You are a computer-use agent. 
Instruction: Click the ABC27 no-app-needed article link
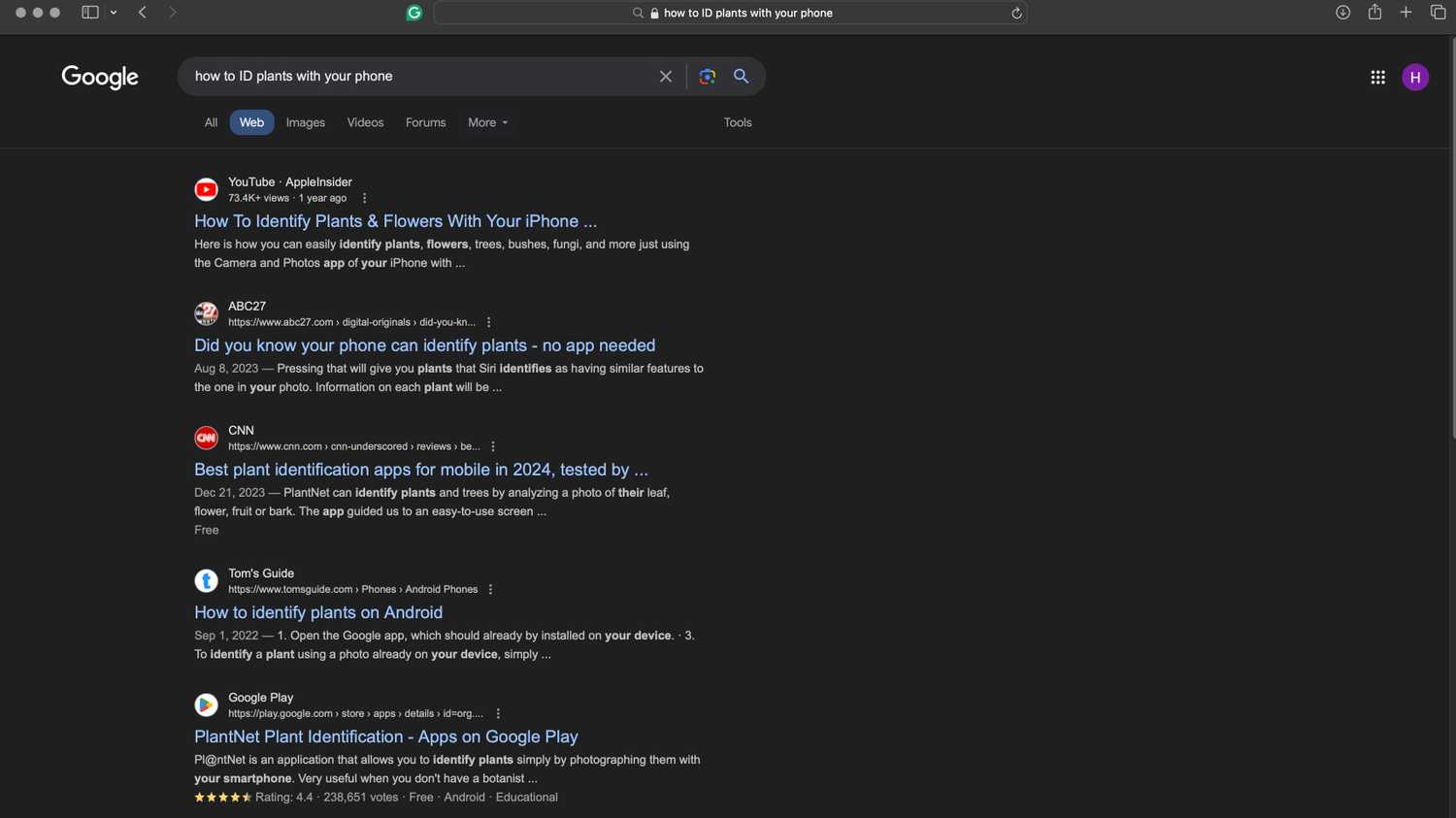click(x=424, y=345)
